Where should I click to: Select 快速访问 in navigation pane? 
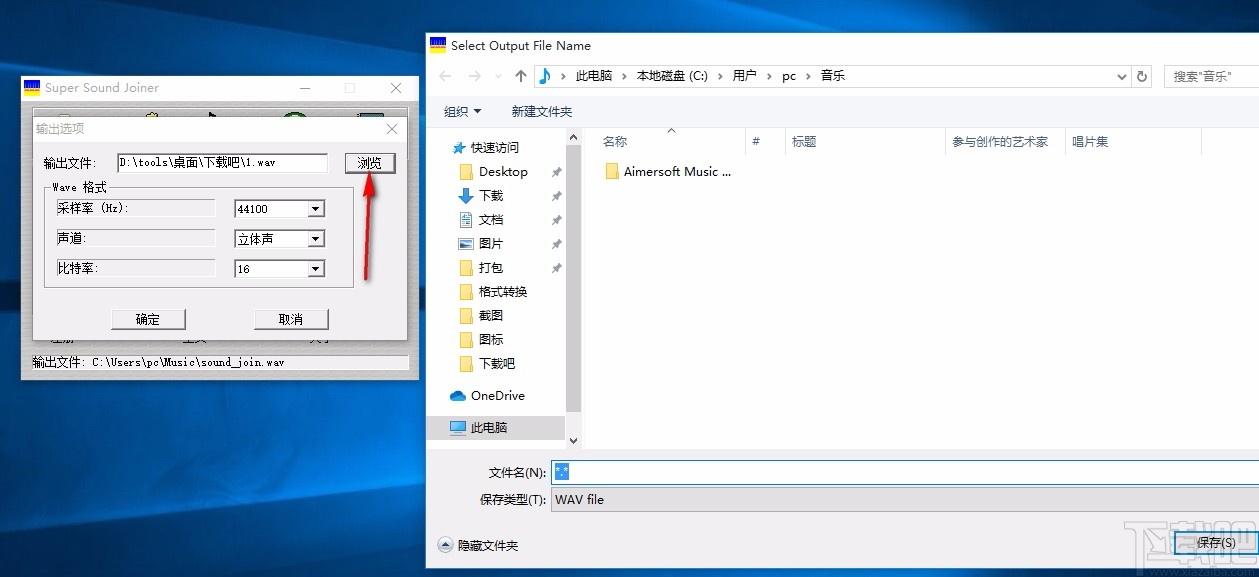(x=495, y=148)
